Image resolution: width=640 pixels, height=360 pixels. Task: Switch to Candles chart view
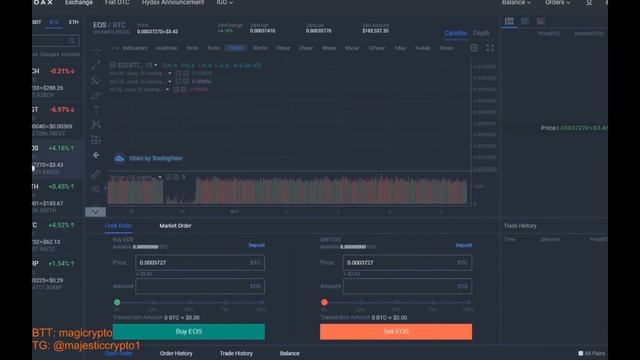pyautogui.click(x=456, y=33)
